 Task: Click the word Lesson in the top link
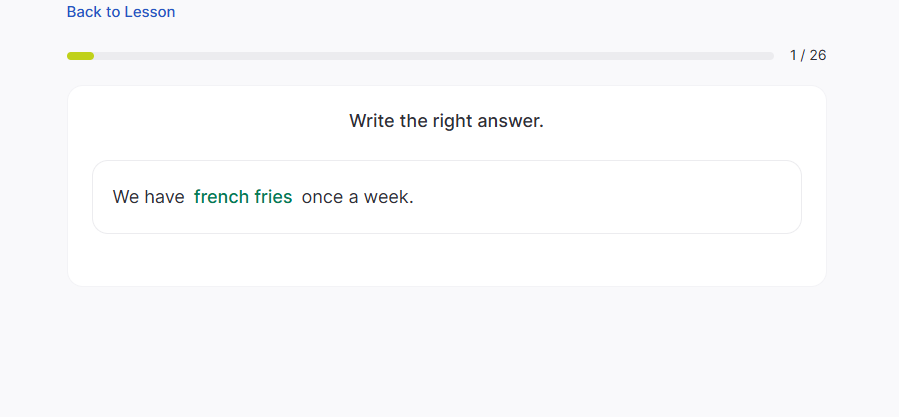pos(149,12)
